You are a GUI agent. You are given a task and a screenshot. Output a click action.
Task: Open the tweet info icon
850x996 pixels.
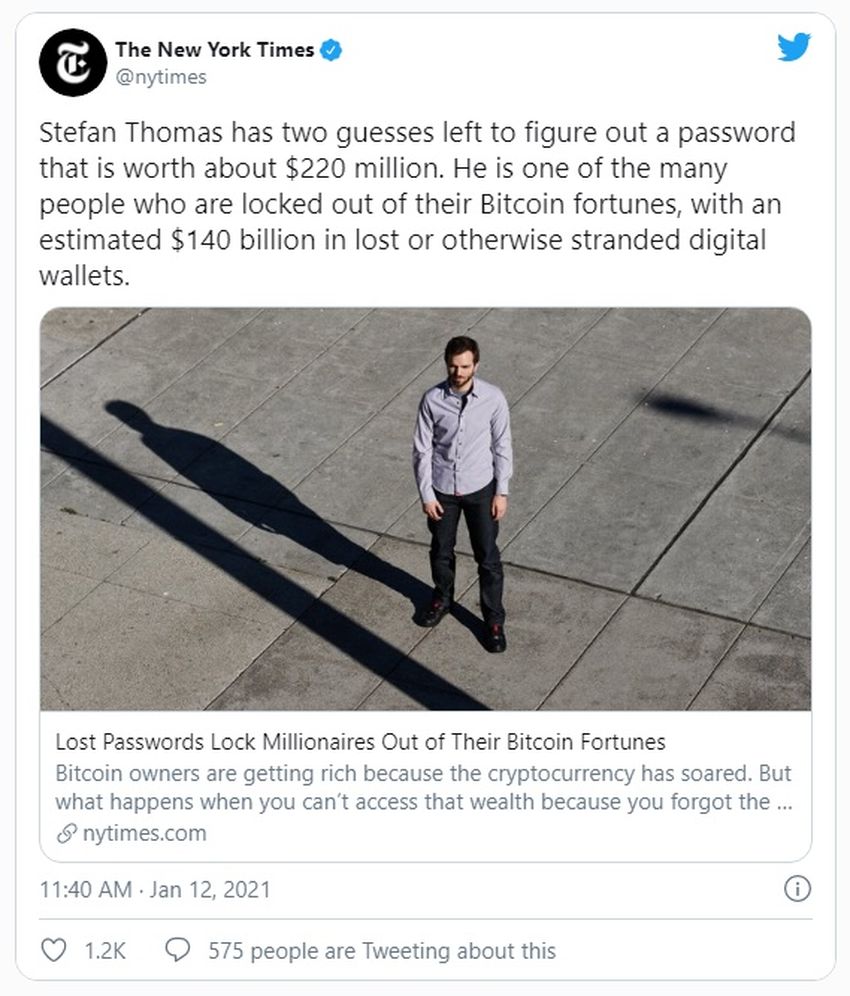797,889
